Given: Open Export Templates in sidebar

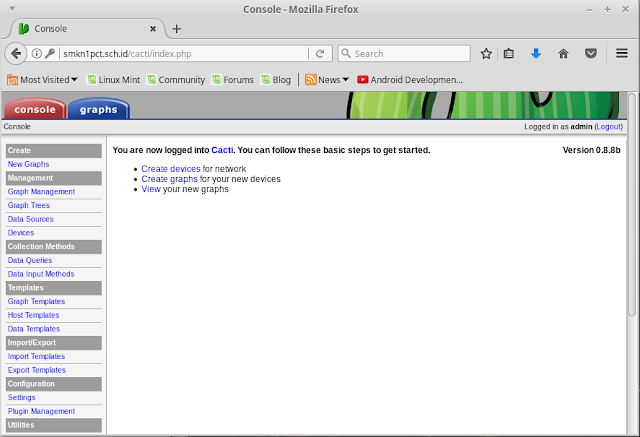Looking at the screenshot, I should (x=37, y=370).
